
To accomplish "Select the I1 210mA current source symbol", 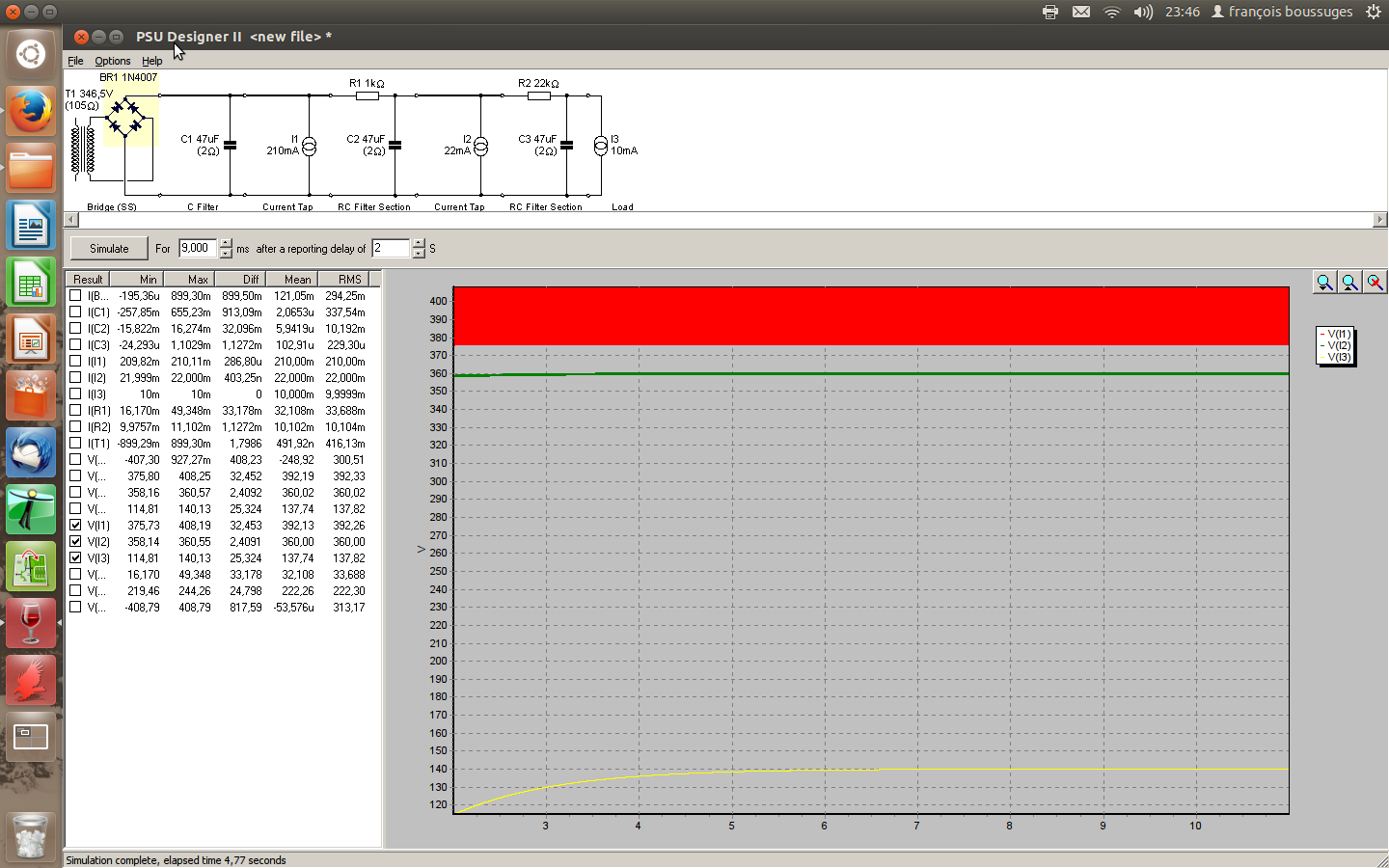I will click(x=309, y=147).
